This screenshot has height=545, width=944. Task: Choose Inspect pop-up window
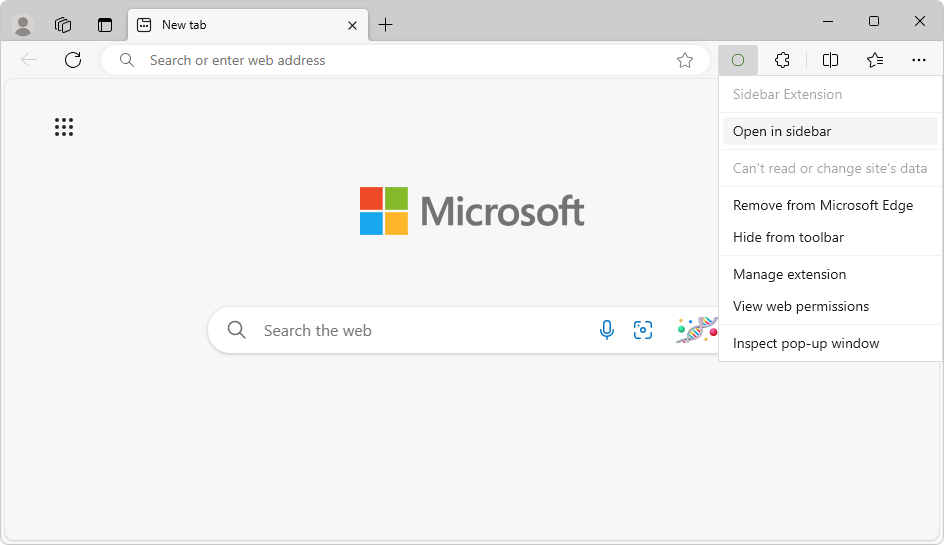[x=830, y=343]
